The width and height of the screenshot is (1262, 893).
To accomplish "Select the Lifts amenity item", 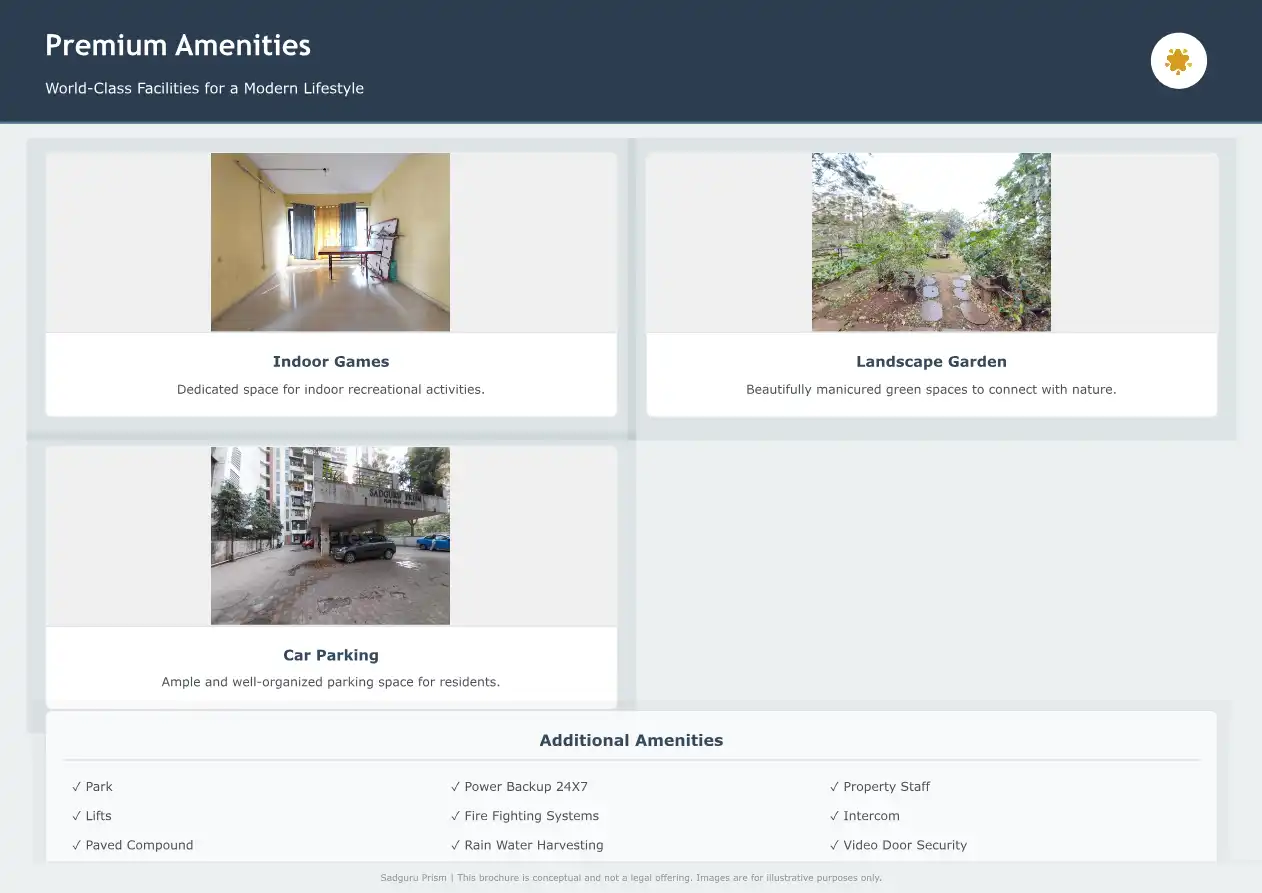I will [x=98, y=816].
